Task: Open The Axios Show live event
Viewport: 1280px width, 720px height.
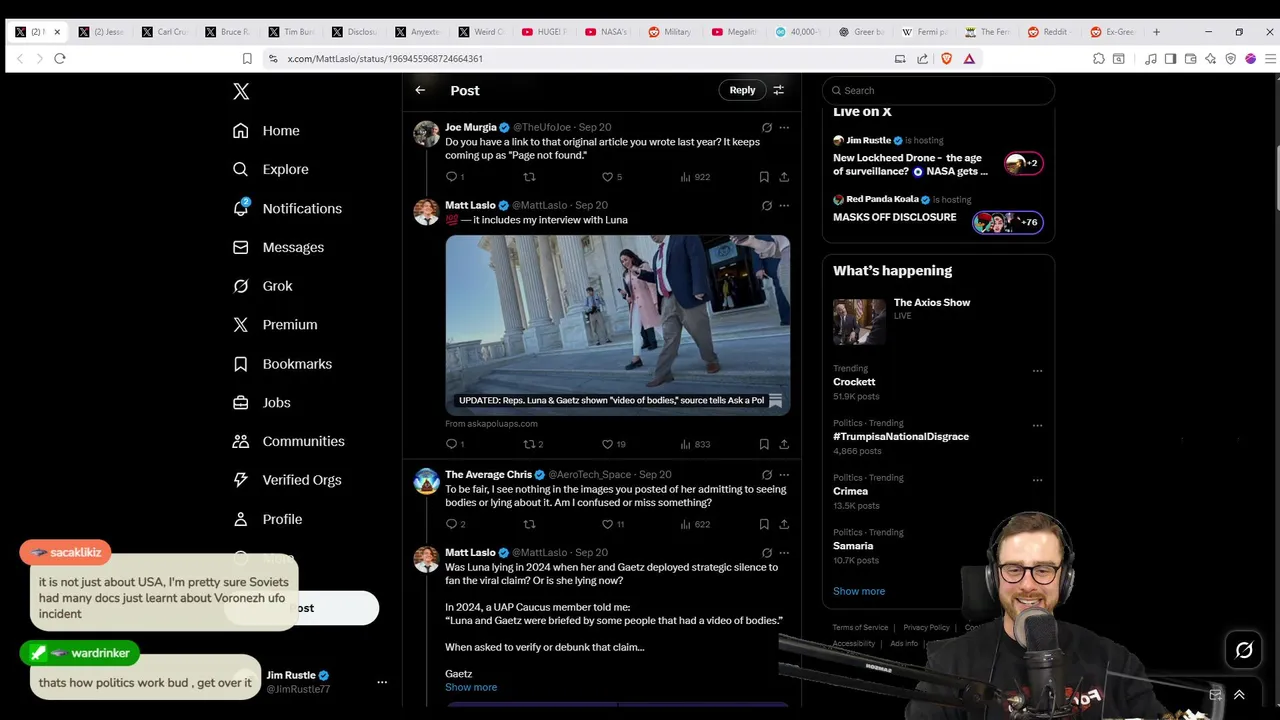Action: pyautogui.click(x=937, y=322)
